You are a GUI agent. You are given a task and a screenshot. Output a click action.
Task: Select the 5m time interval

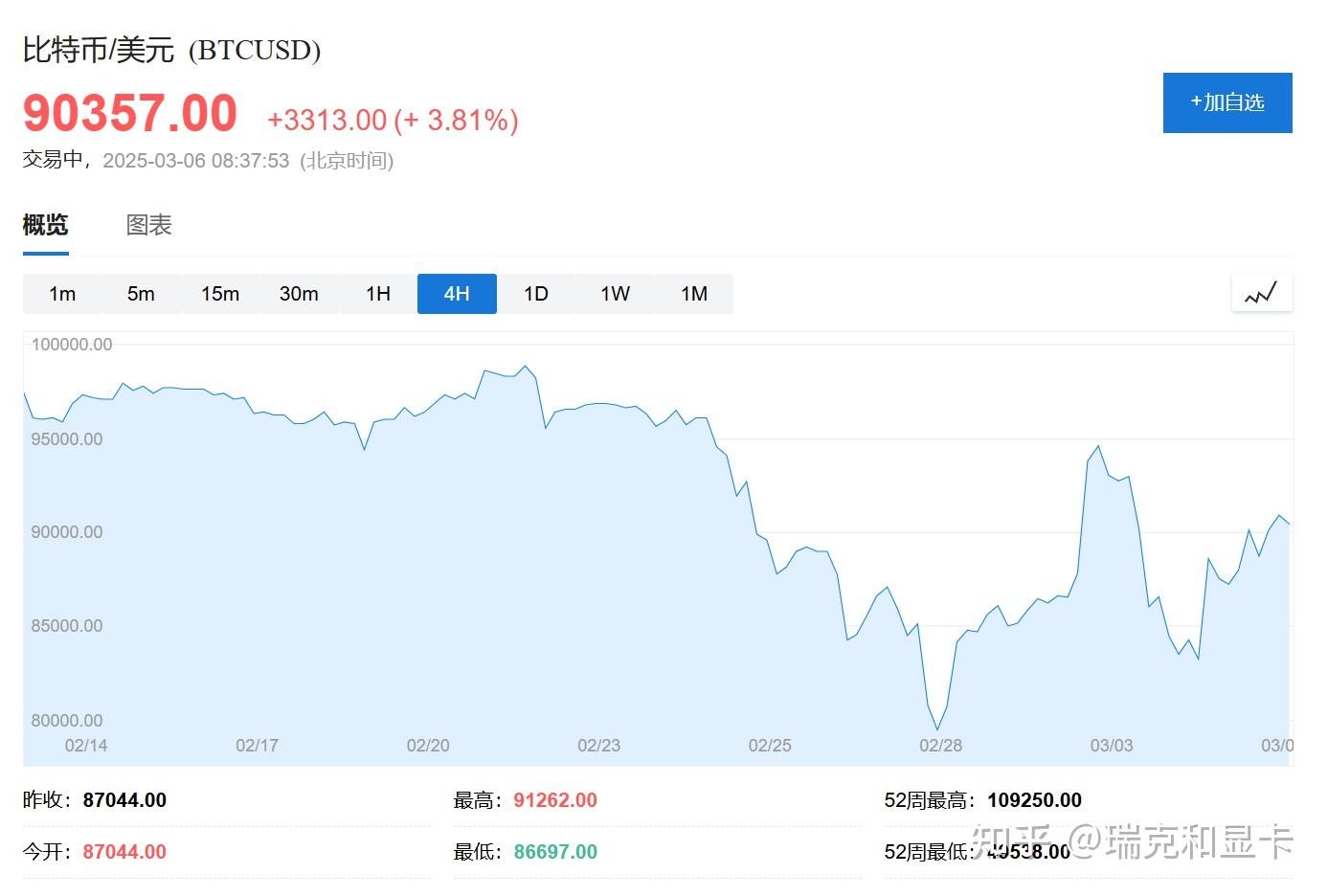point(141,294)
